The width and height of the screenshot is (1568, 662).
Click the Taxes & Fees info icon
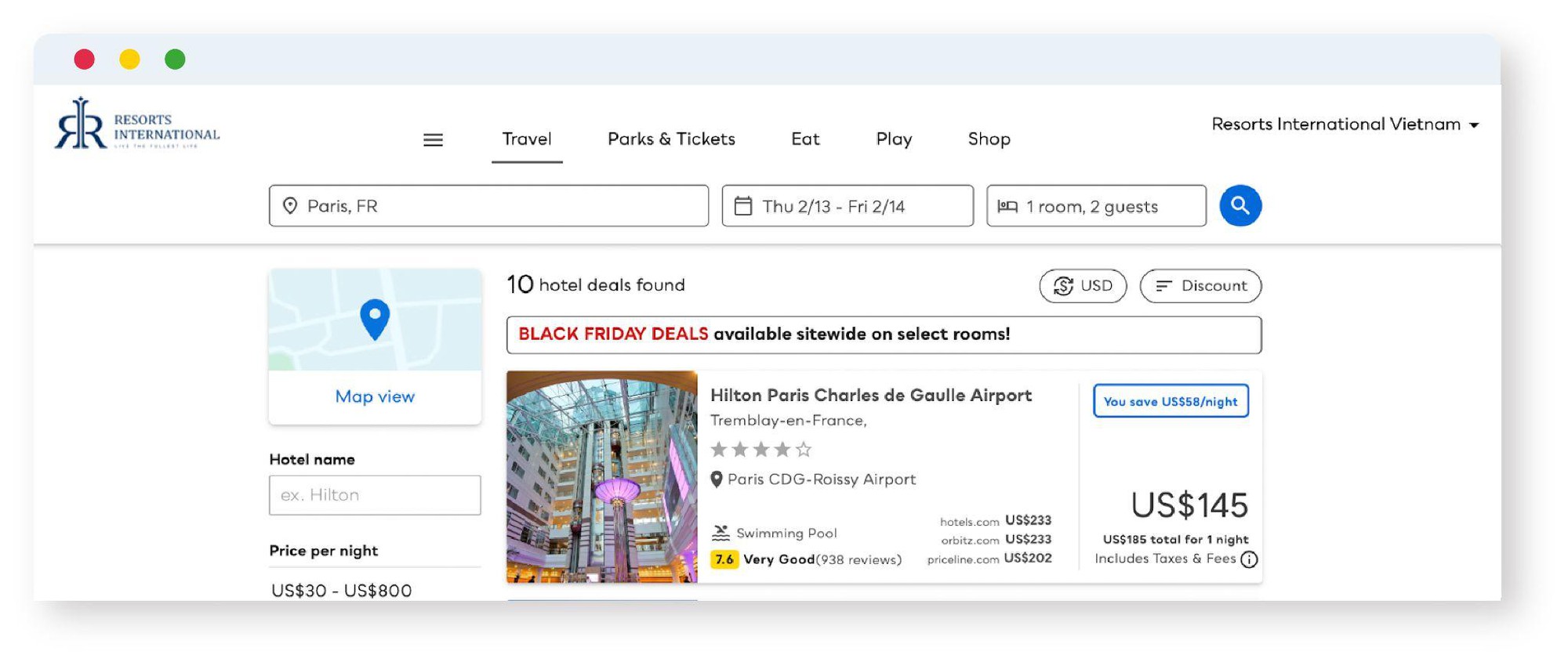(1250, 559)
